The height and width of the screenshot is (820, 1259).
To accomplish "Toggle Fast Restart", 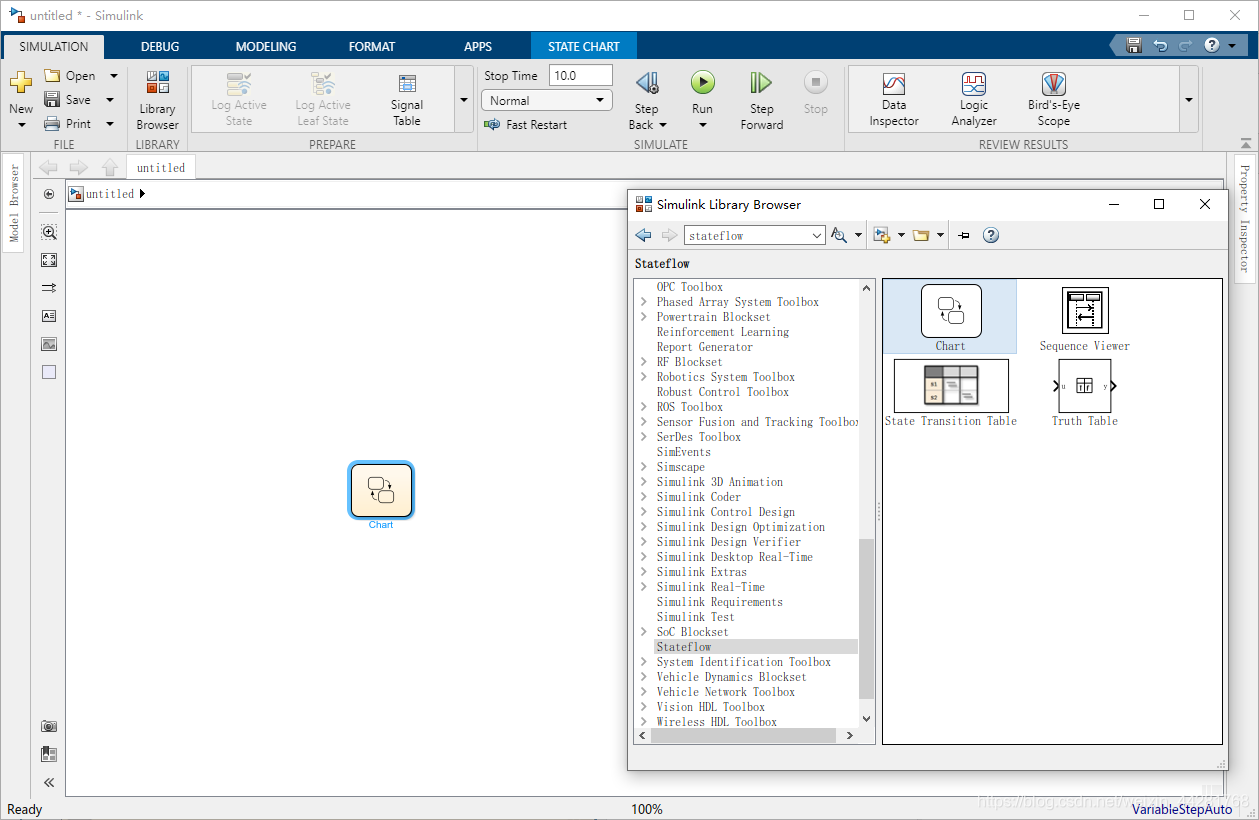I will (525, 125).
